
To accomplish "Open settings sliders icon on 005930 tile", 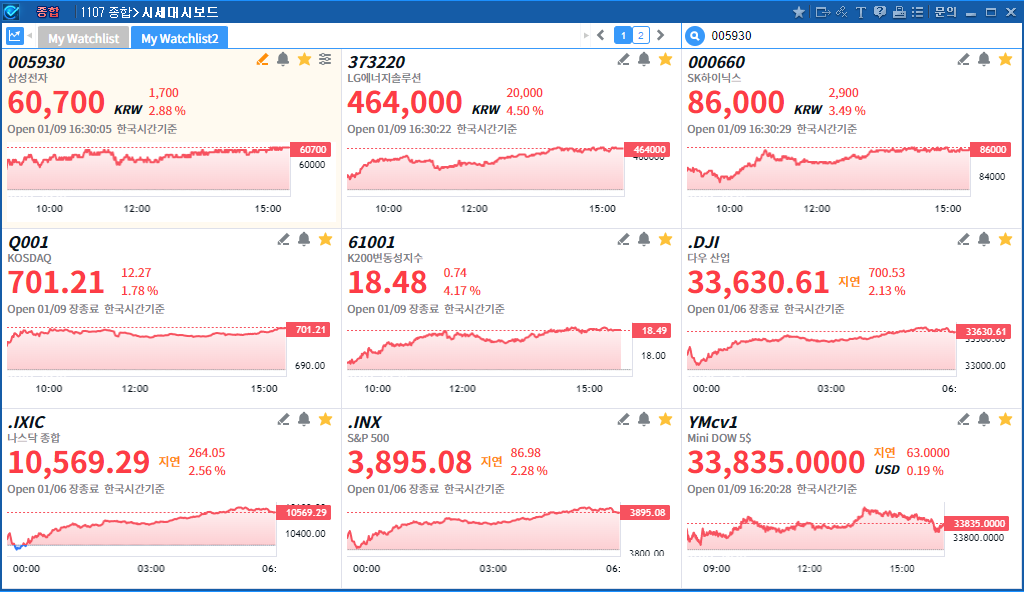I will [x=325, y=60].
